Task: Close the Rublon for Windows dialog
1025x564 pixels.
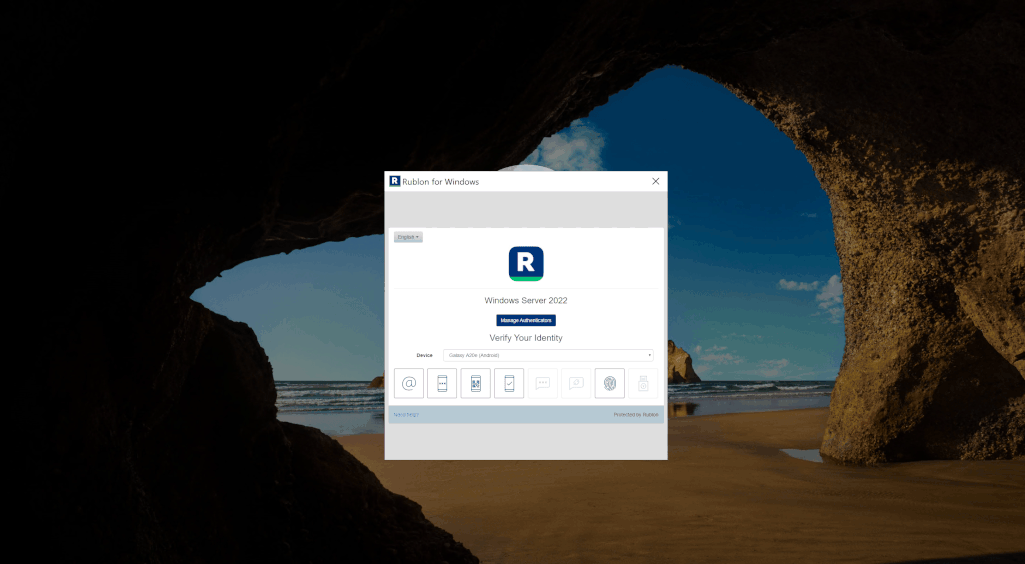Action: (x=655, y=181)
